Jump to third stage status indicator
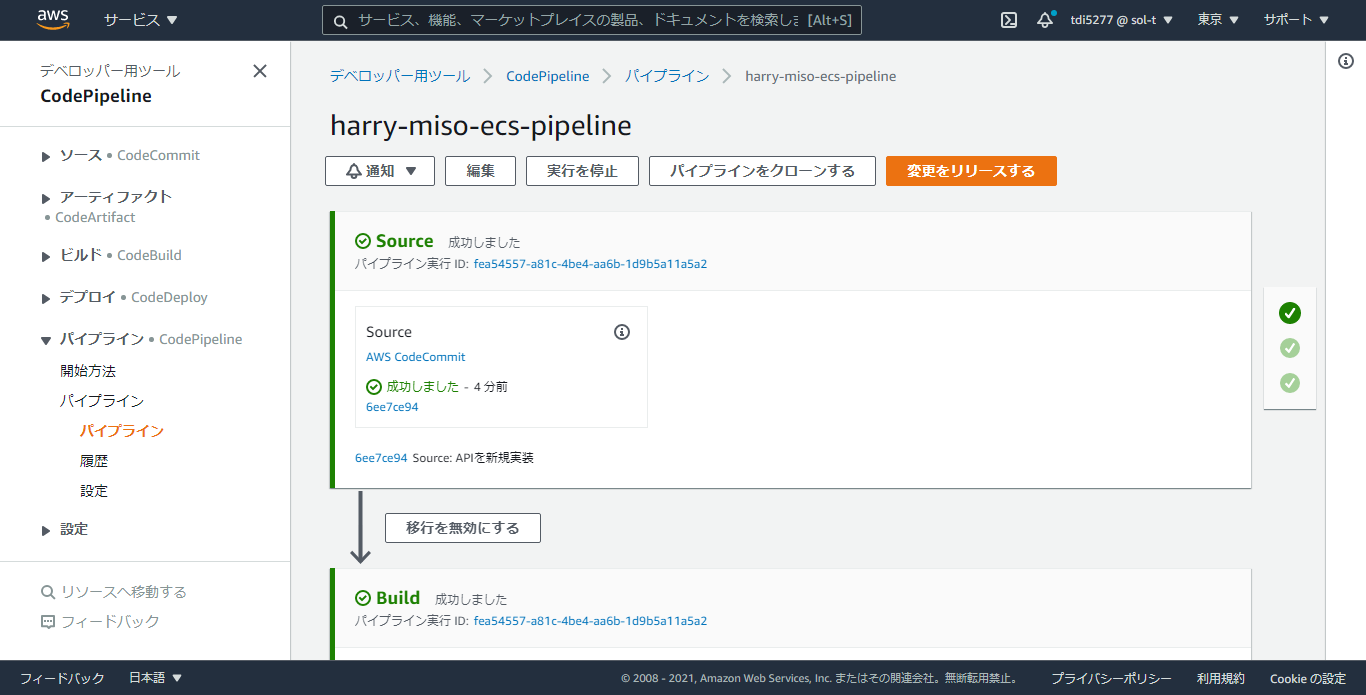 (x=1290, y=383)
